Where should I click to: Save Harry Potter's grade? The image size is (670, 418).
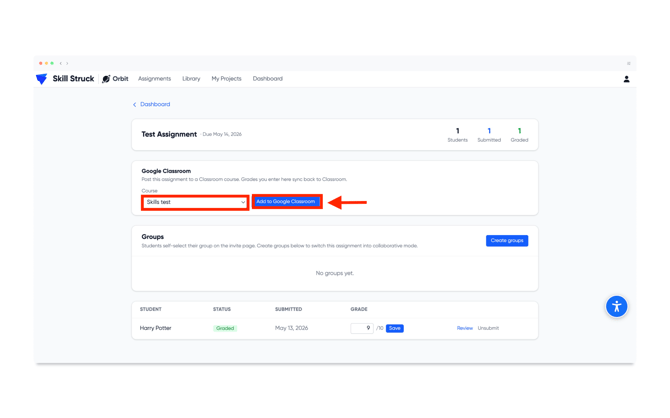pos(394,328)
